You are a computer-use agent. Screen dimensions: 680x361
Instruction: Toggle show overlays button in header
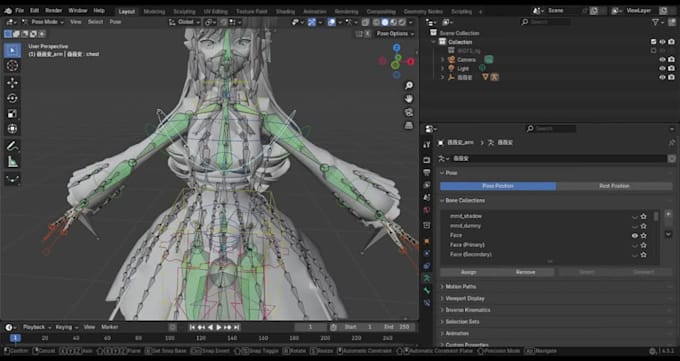pyautogui.click(x=332, y=22)
